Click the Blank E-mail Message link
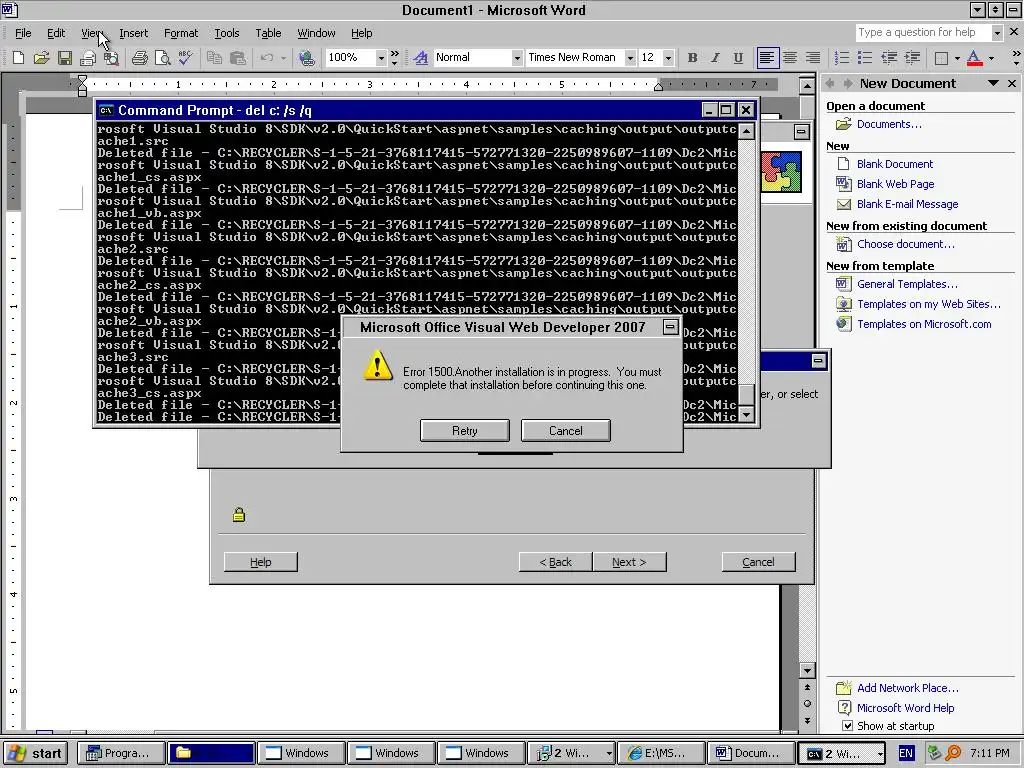1024x768 pixels. tap(907, 204)
